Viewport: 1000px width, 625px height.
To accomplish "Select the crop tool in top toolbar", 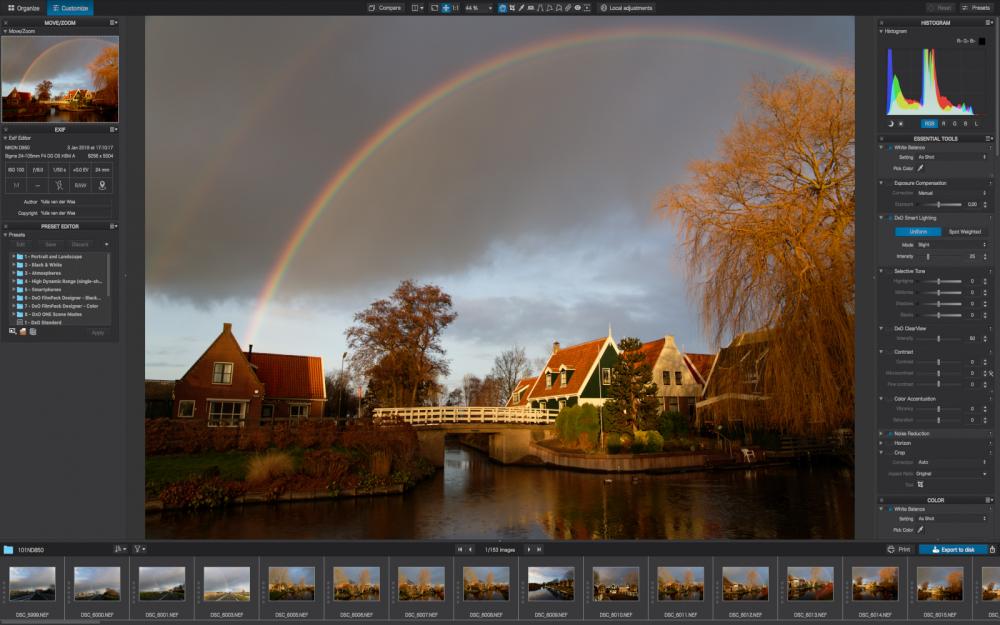I will click(x=511, y=8).
